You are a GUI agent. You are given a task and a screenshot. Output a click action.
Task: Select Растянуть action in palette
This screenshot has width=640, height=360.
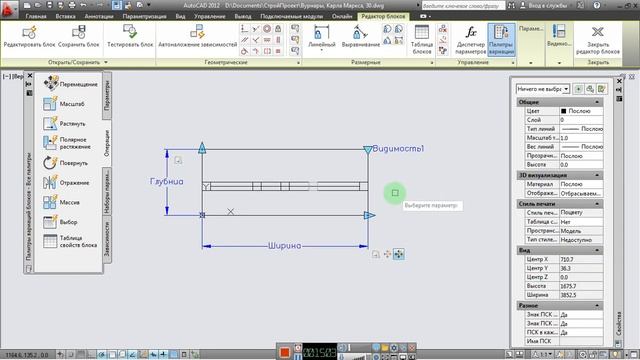point(64,123)
